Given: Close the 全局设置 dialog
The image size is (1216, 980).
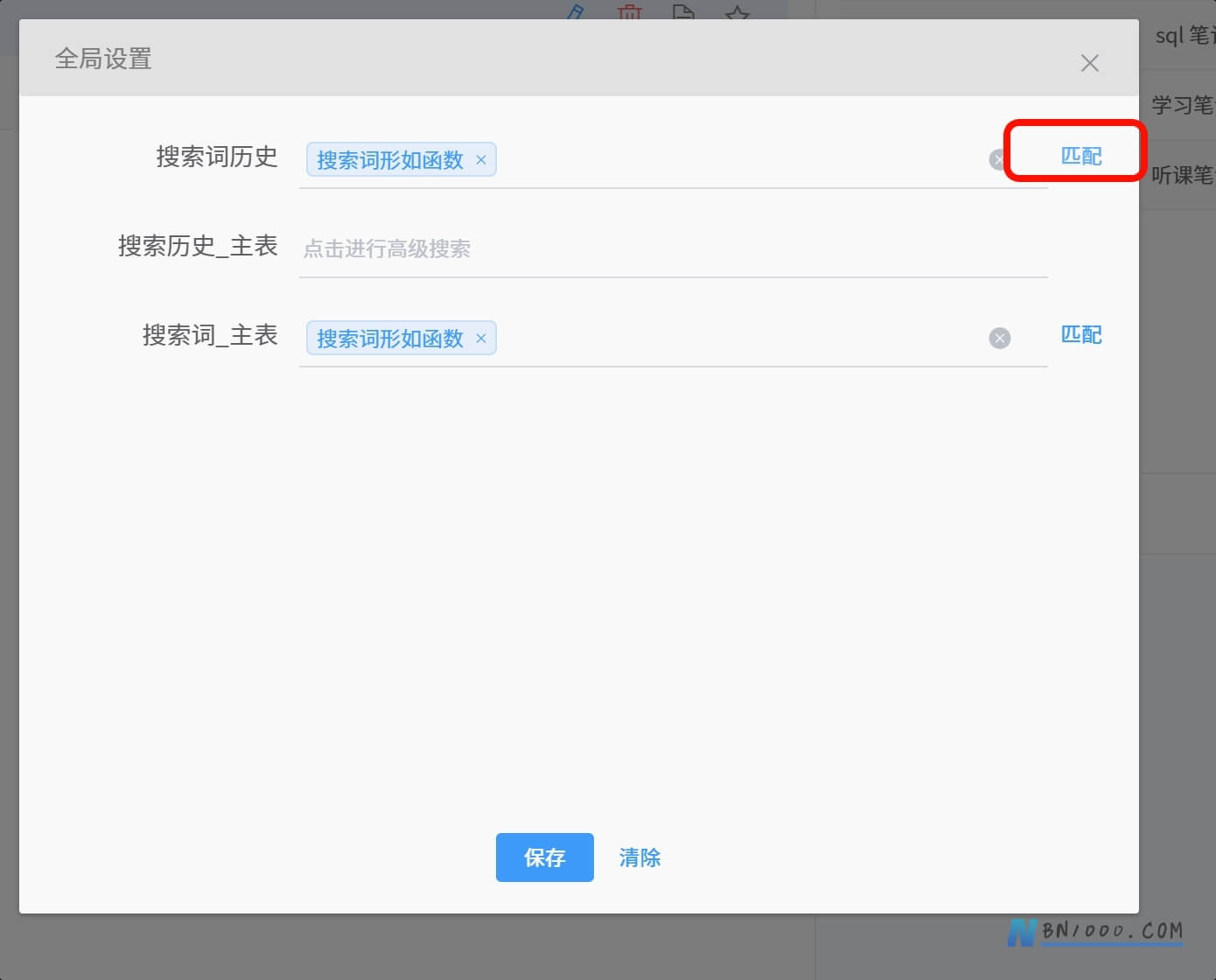Looking at the screenshot, I should click(x=1089, y=63).
